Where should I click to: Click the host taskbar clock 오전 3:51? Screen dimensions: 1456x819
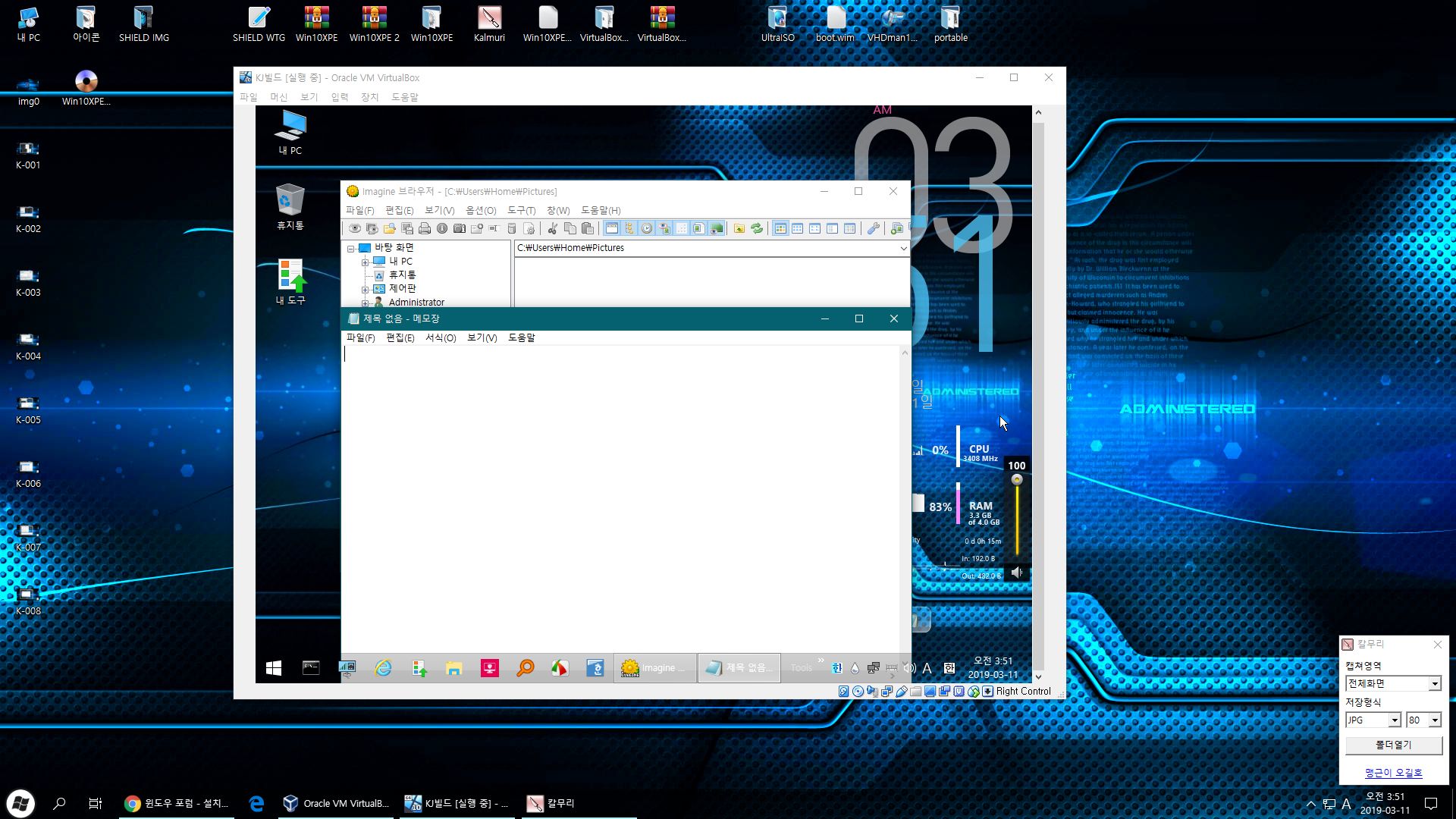coord(1385,797)
